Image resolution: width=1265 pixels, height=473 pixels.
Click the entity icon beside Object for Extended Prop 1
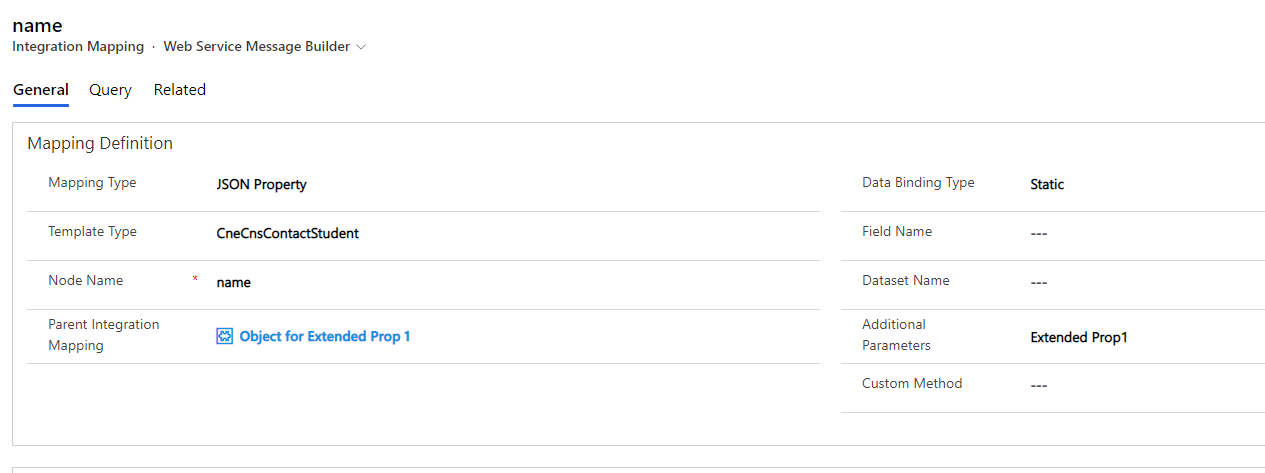click(225, 337)
